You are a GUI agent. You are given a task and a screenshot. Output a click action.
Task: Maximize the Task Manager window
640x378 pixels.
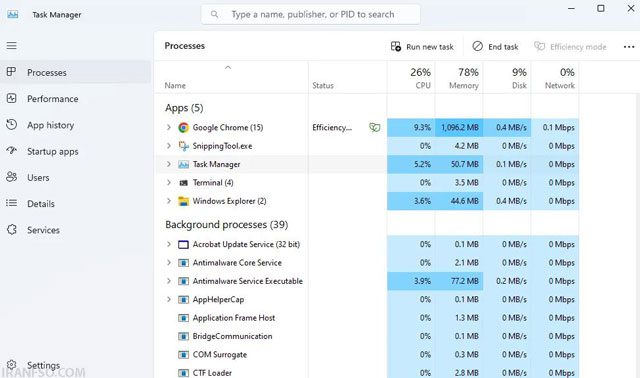[x=601, y=8]
